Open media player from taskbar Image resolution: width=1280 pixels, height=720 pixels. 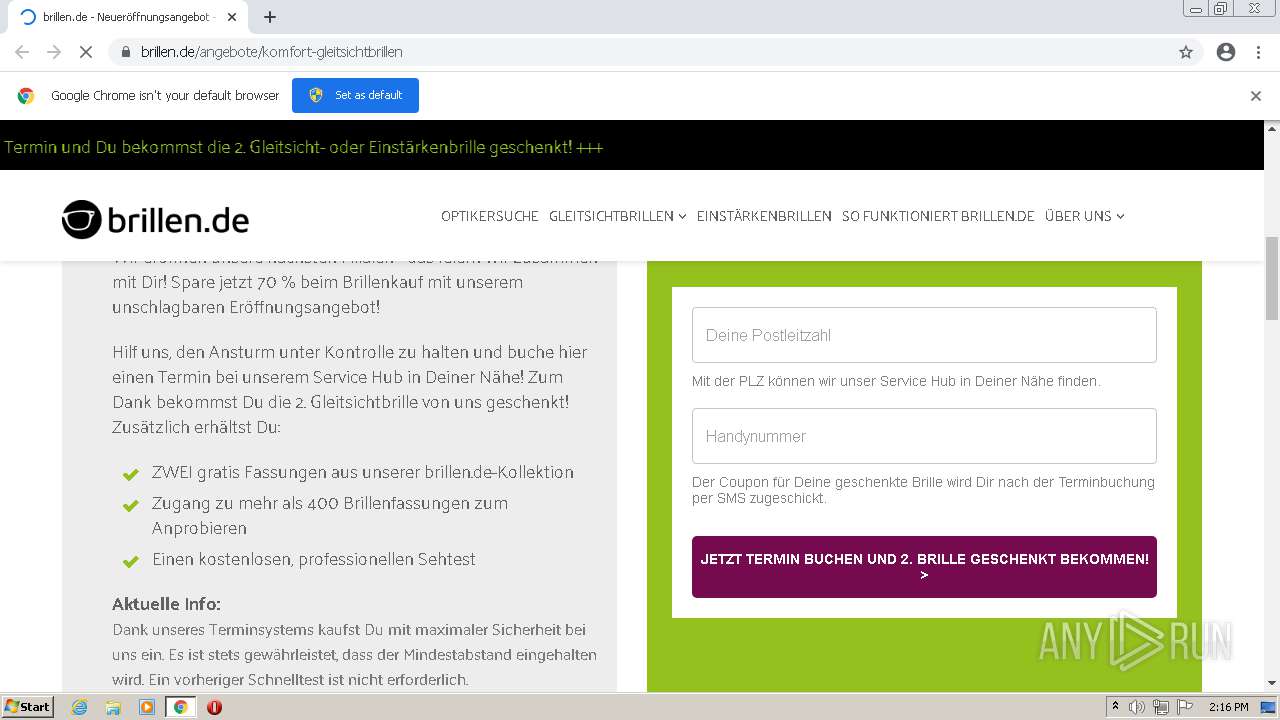(x=147, y=707)
